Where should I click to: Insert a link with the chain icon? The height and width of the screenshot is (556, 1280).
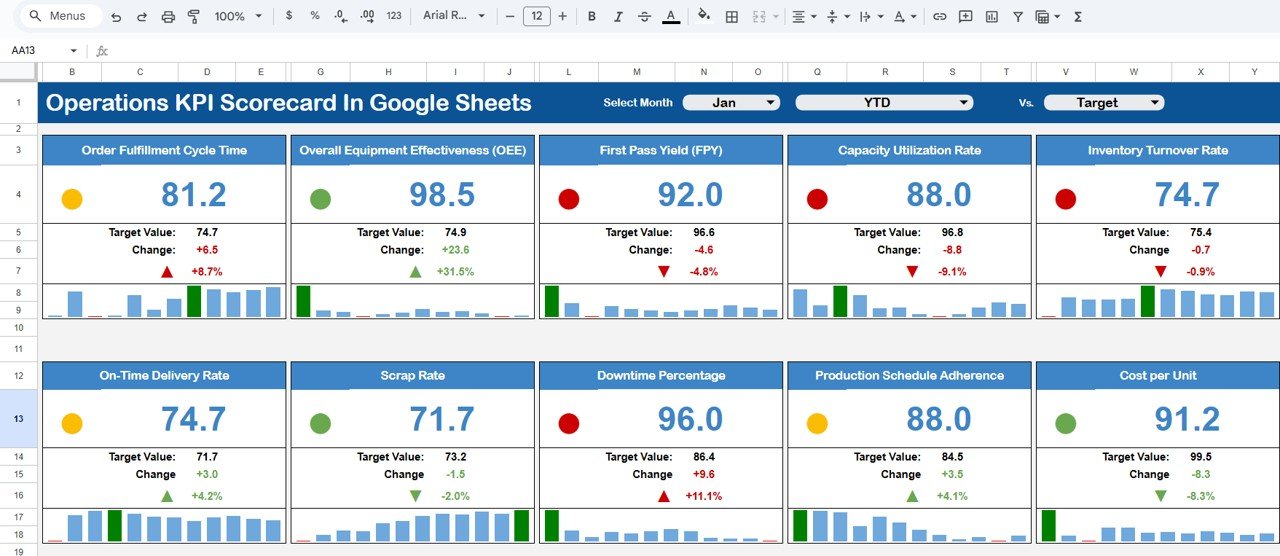[939, 17]
